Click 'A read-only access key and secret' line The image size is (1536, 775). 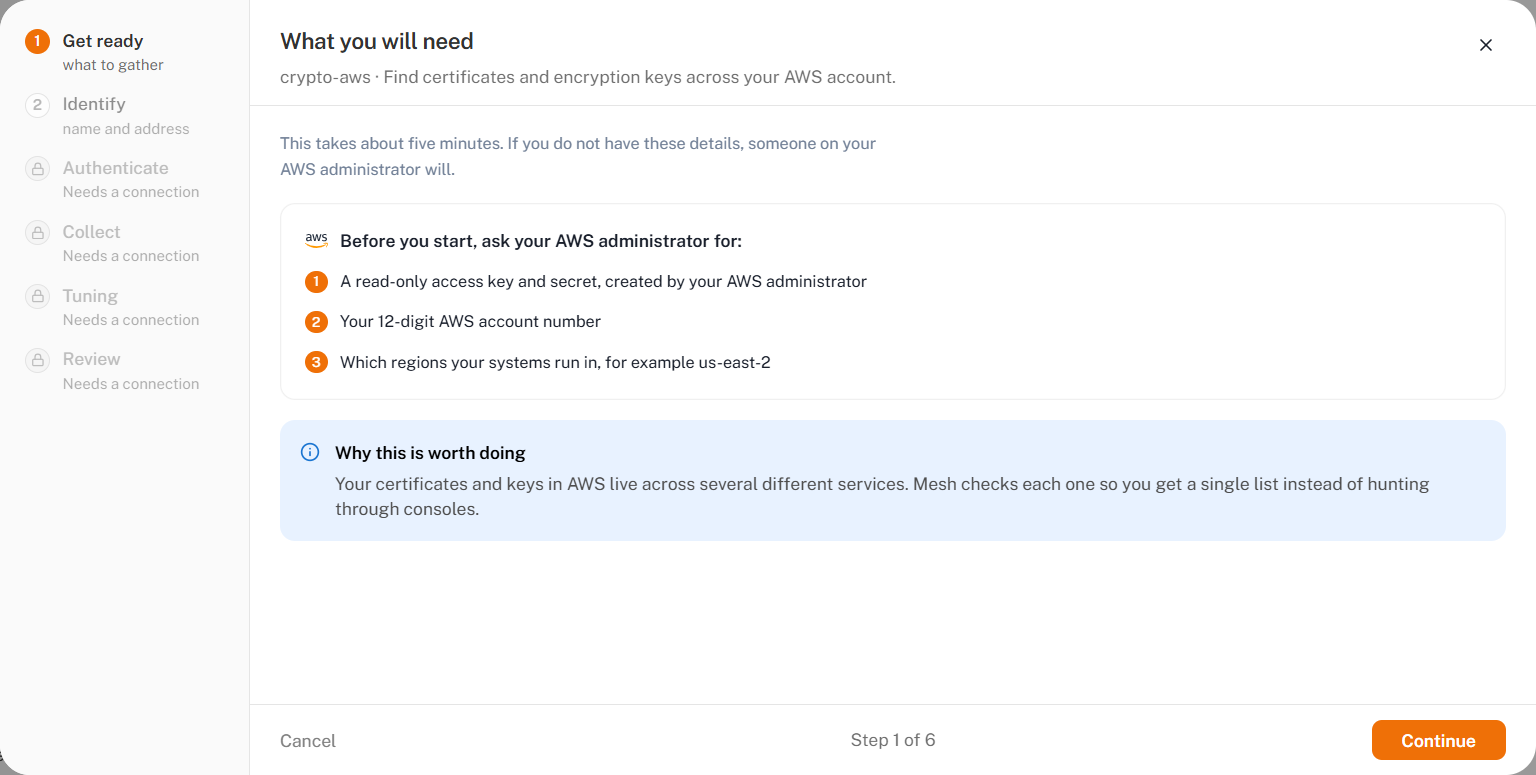click(x=603, y=282)
